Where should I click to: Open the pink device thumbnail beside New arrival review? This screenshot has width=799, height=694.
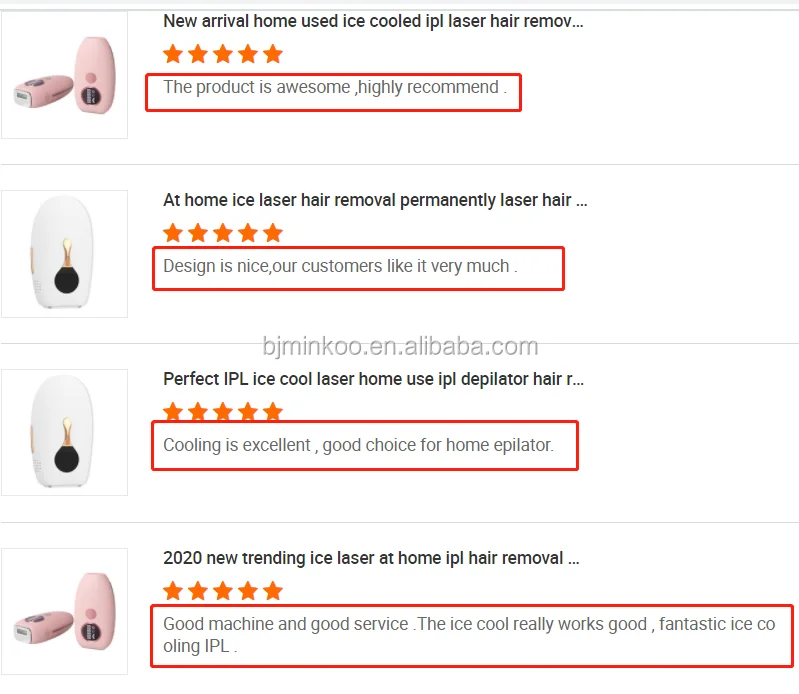coord(64,76)
